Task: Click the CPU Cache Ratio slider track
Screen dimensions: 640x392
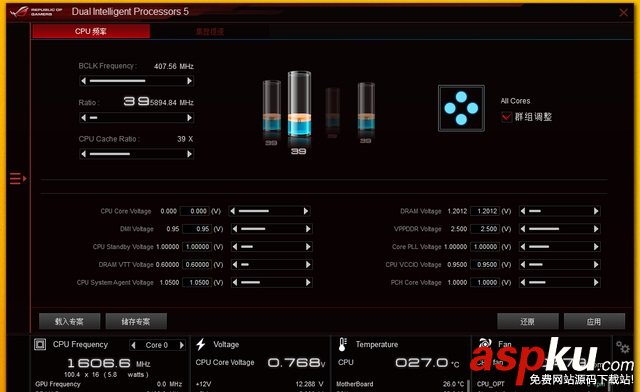Action: coord(137,154)
